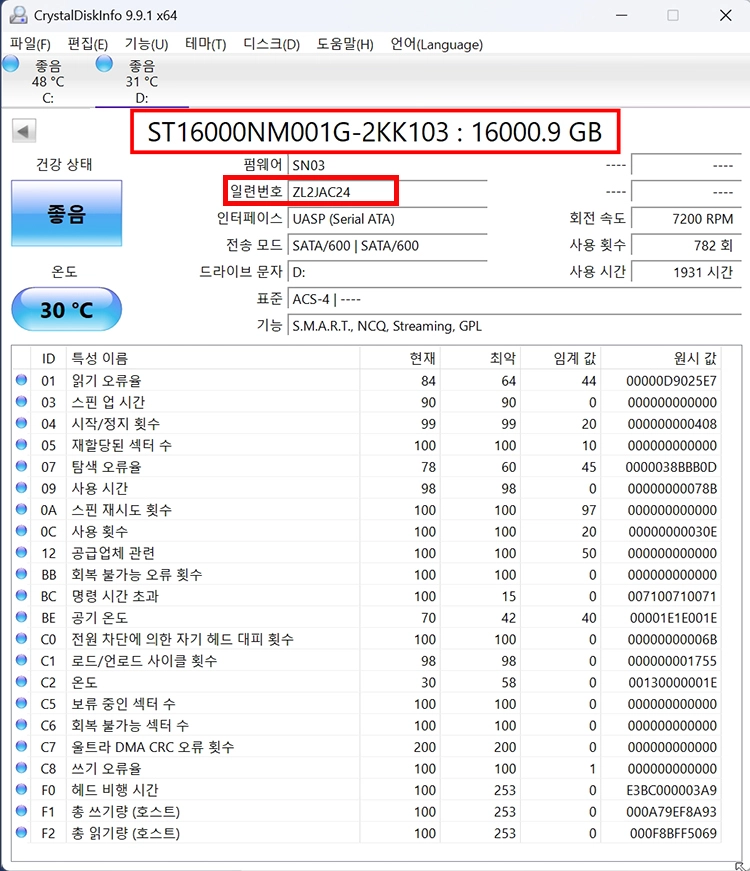Click the 최악 column header
The image size is (750, 871).
click(x=481, y=358)
